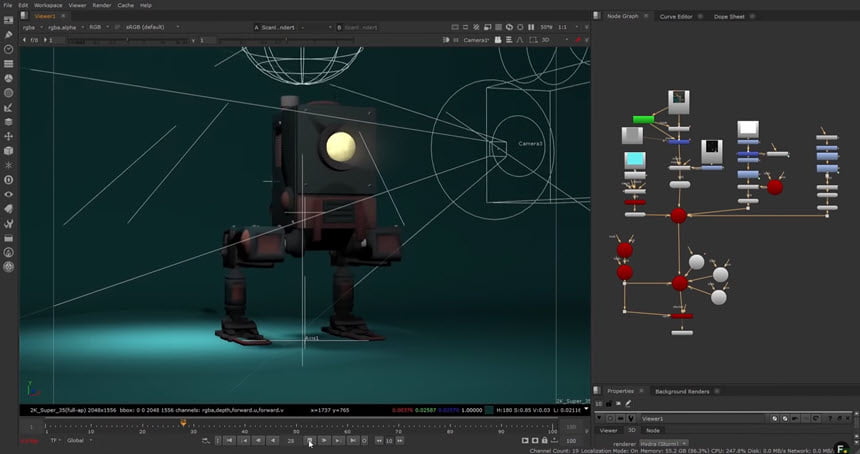Click play backward button on timeline
Screen dimensions: 860x454
pos(273,440)
